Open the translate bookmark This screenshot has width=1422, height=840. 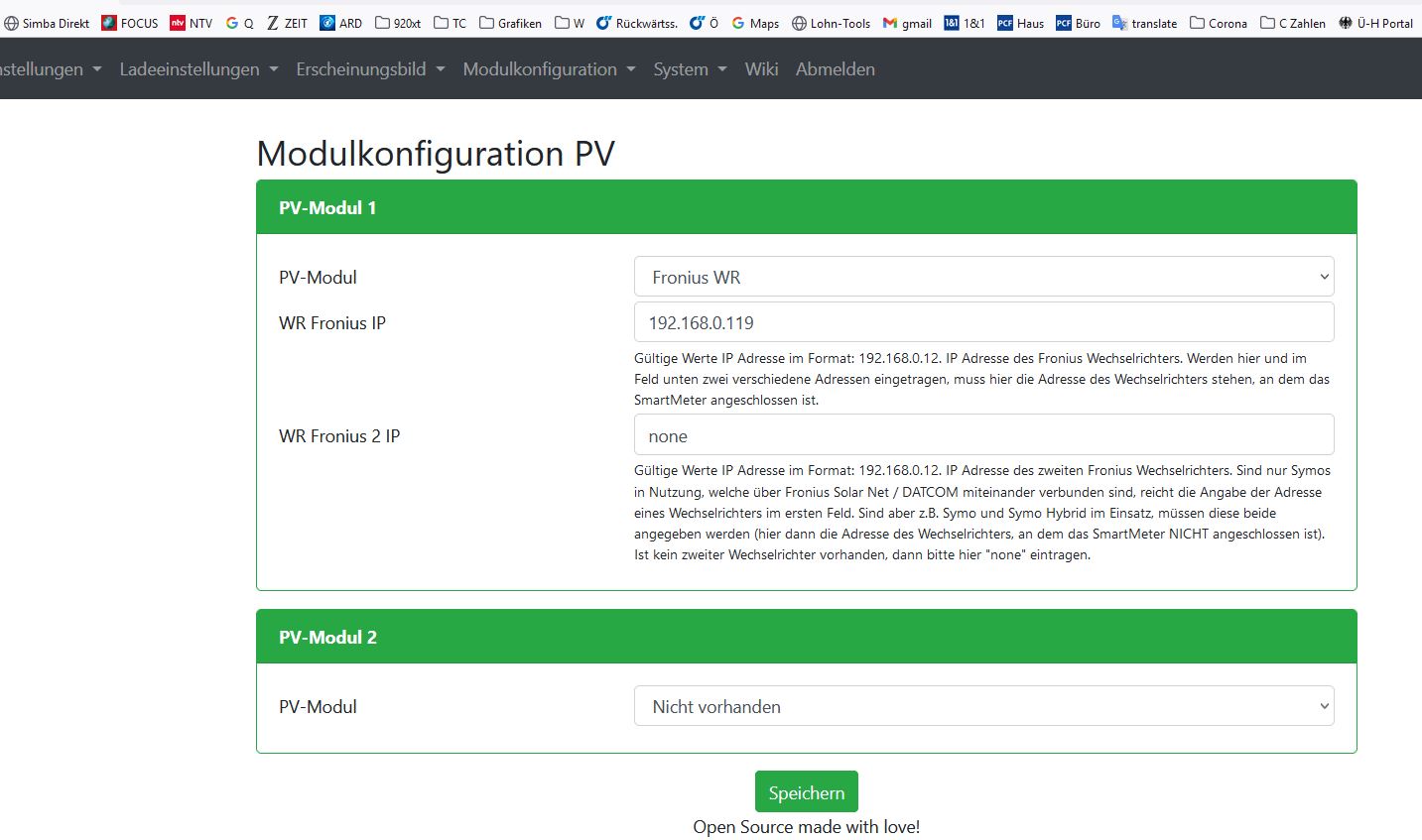(x=1145, y=23)
